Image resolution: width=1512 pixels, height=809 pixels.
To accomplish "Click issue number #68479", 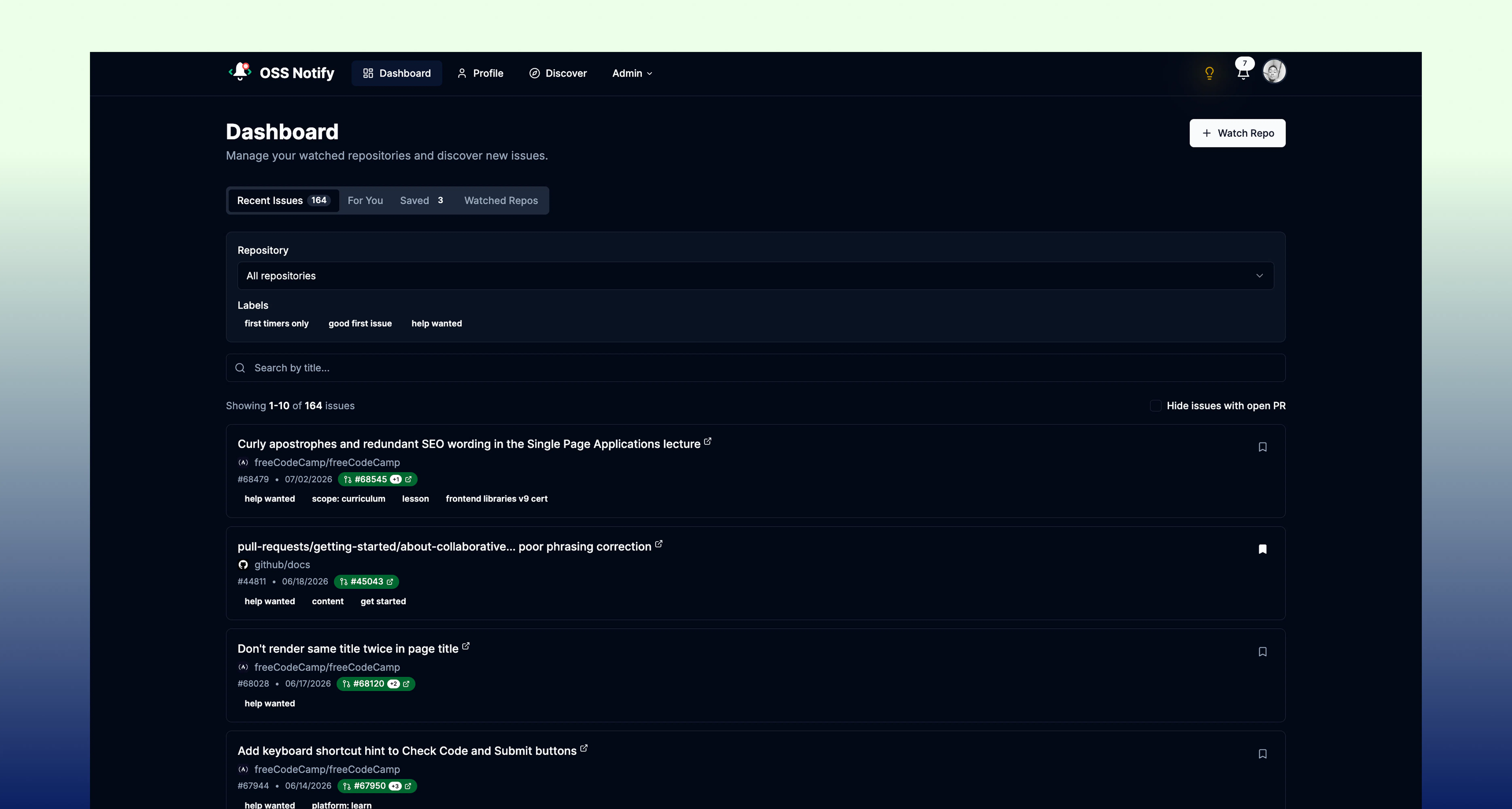I will click(x=253, y=479).
